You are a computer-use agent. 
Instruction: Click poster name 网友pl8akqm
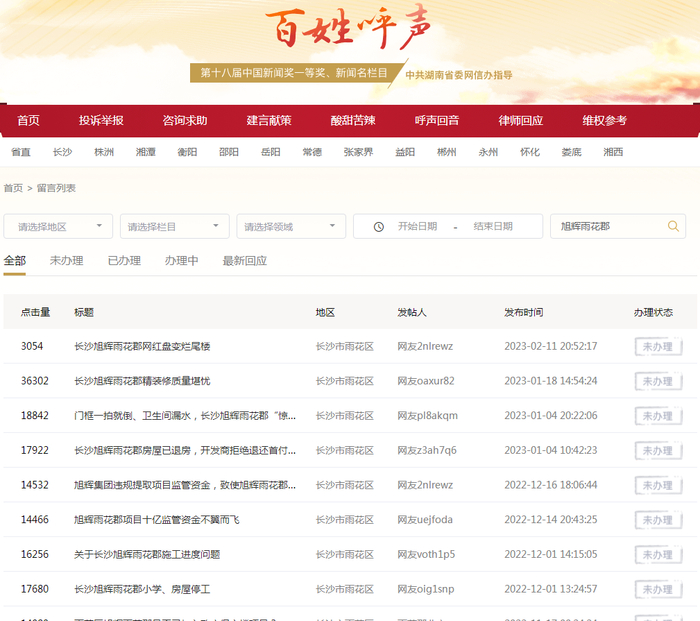click(428, 416)
